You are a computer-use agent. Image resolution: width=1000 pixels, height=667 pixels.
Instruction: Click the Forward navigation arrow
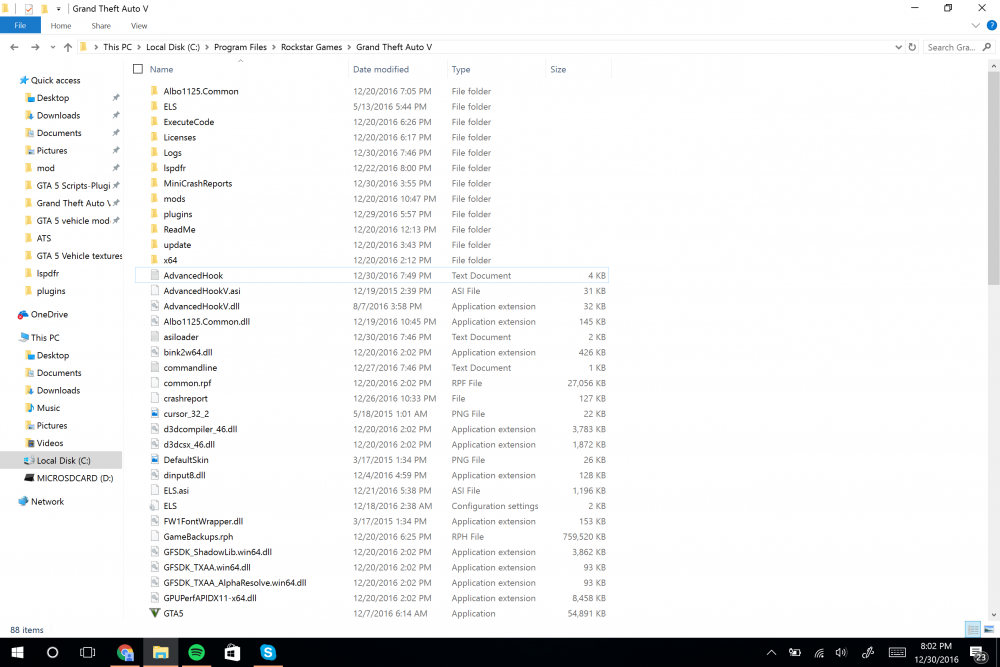(x=35, y=47)
